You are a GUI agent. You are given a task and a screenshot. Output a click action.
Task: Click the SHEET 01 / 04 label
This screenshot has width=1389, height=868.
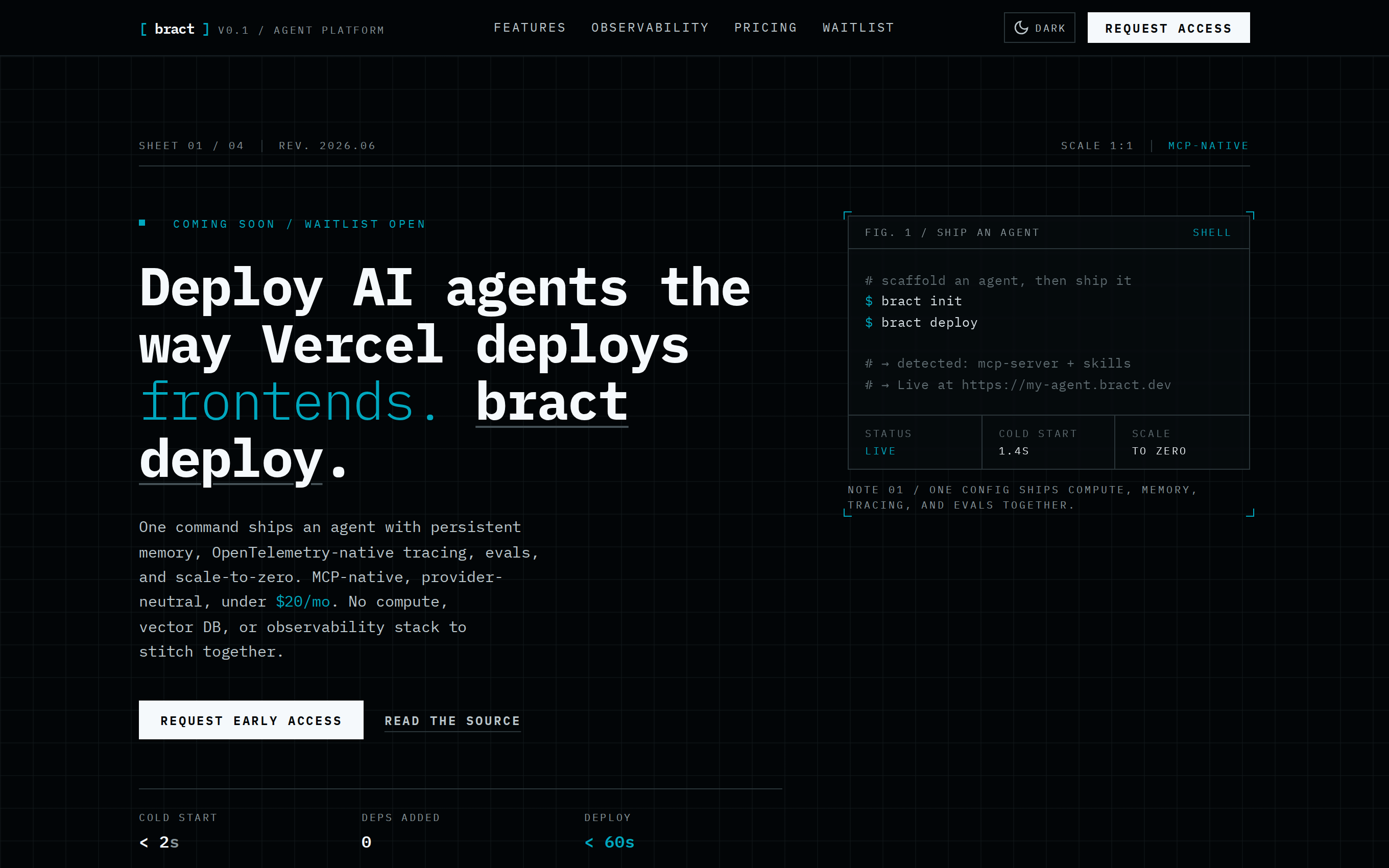[191, 146]
